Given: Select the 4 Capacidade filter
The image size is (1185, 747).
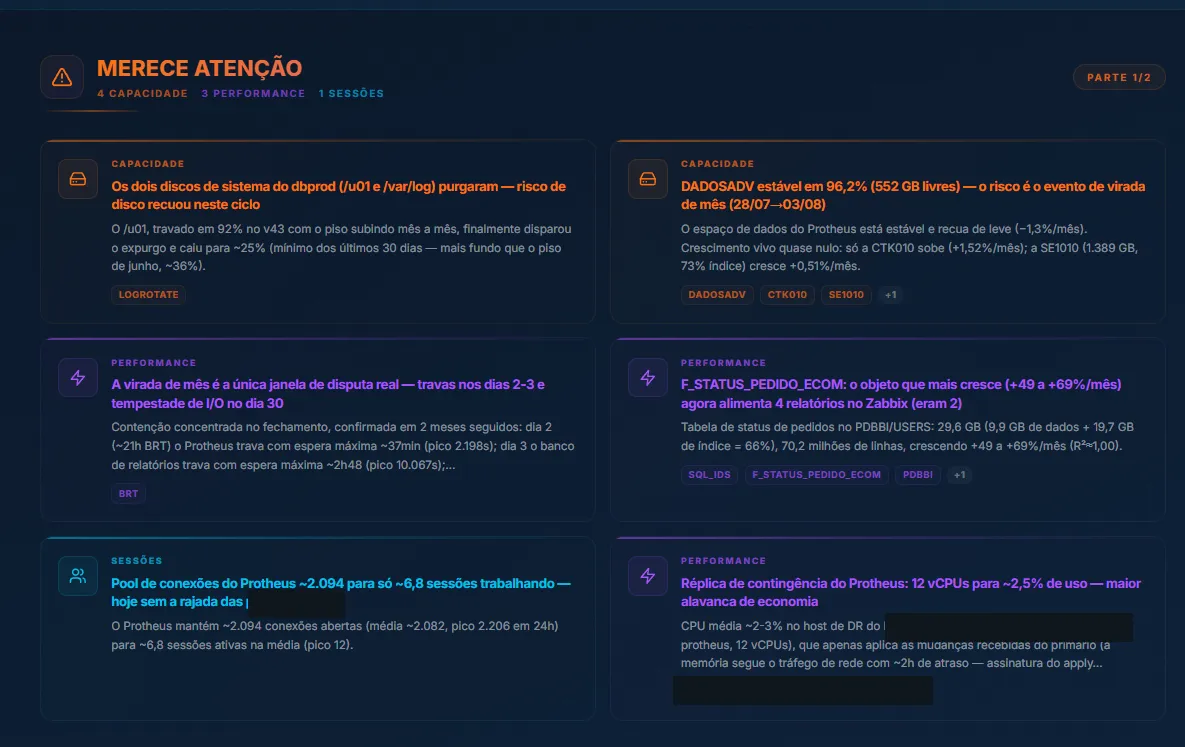Looking at the screenshot, I should point(142,94).
